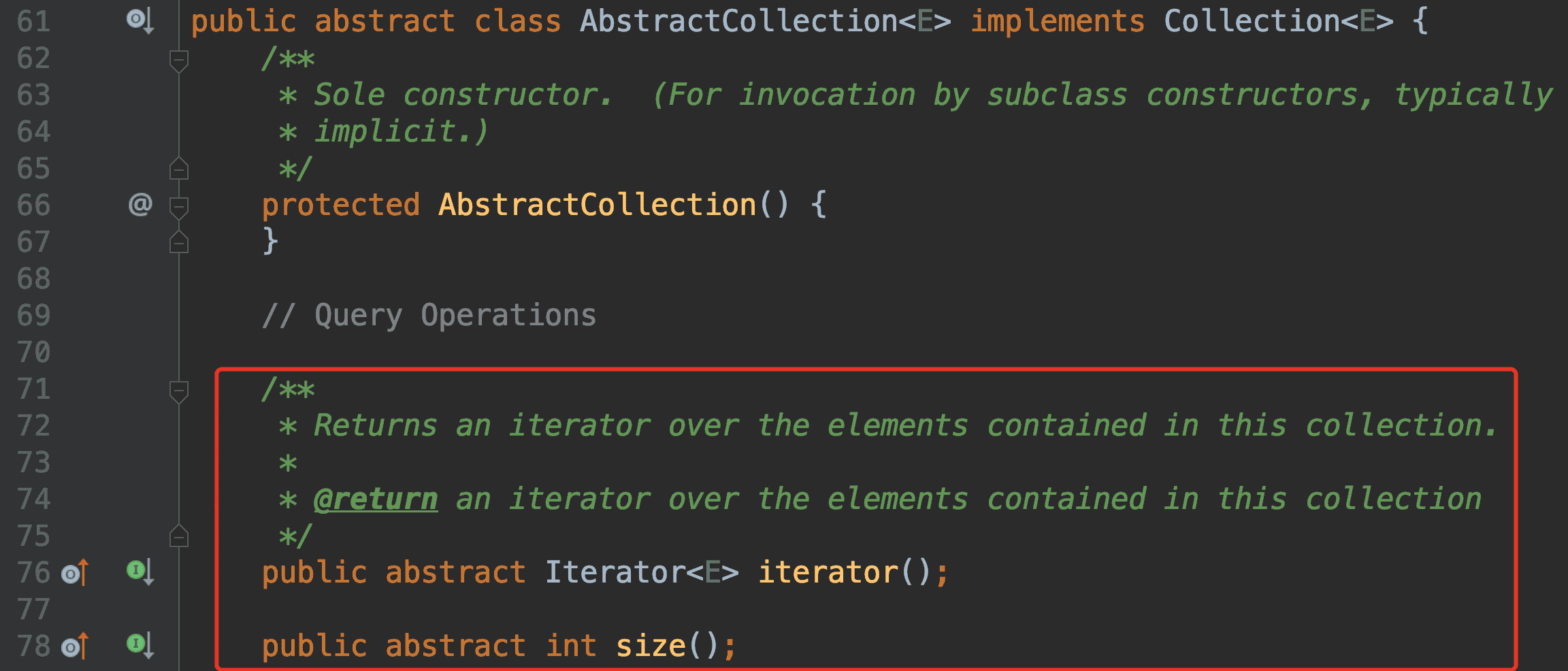Image resolution: width=1568 pixels, height=671 pixels.
Task: Click the Iterator<E> return type
Action: pos(642,572)
